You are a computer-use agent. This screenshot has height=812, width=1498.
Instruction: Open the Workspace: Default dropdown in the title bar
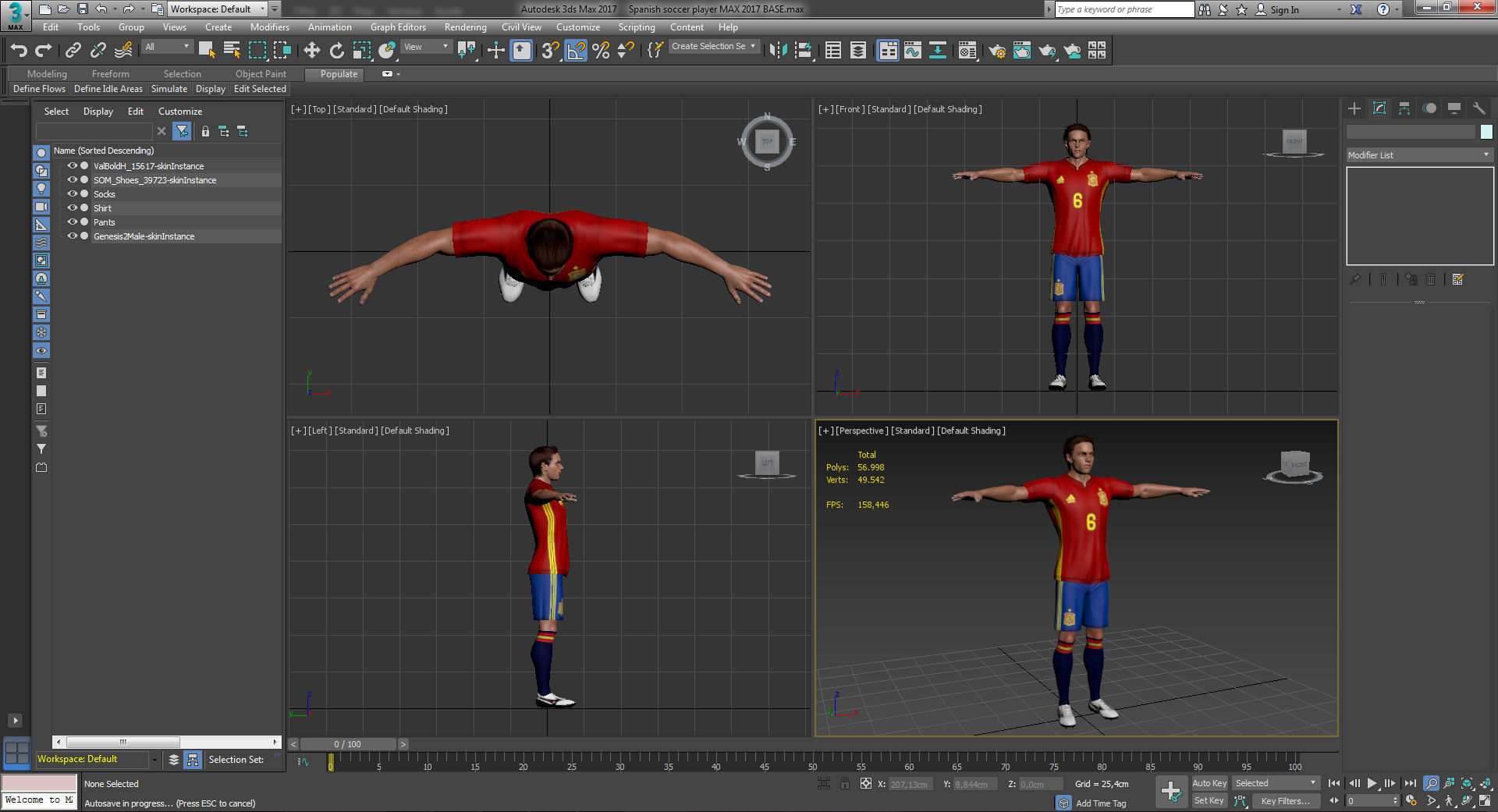click(218, 9)
